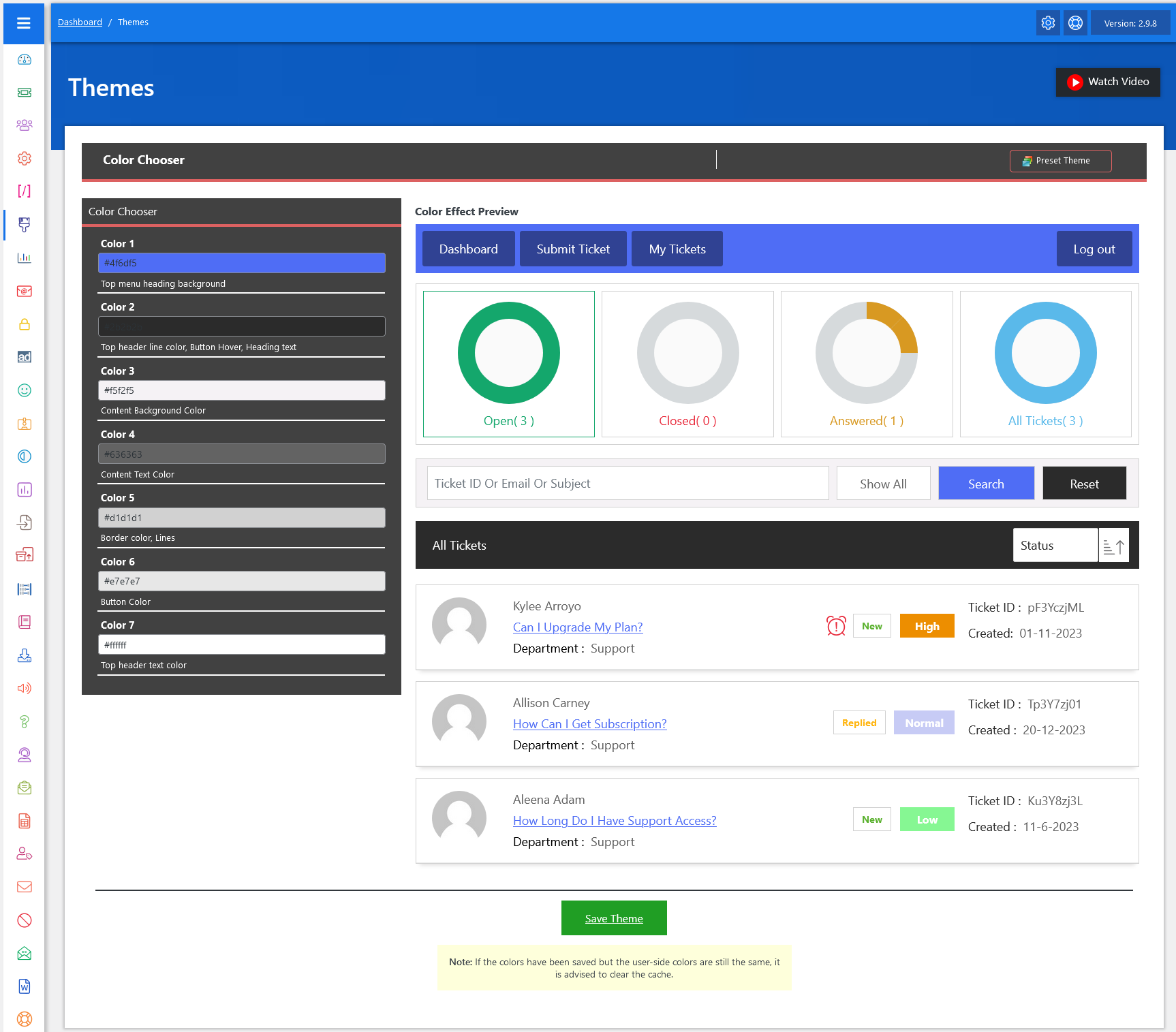This screenshot has height=1032, width=1176.
Task: Click the settings gear in top bar
Action: coord(1048,23)
